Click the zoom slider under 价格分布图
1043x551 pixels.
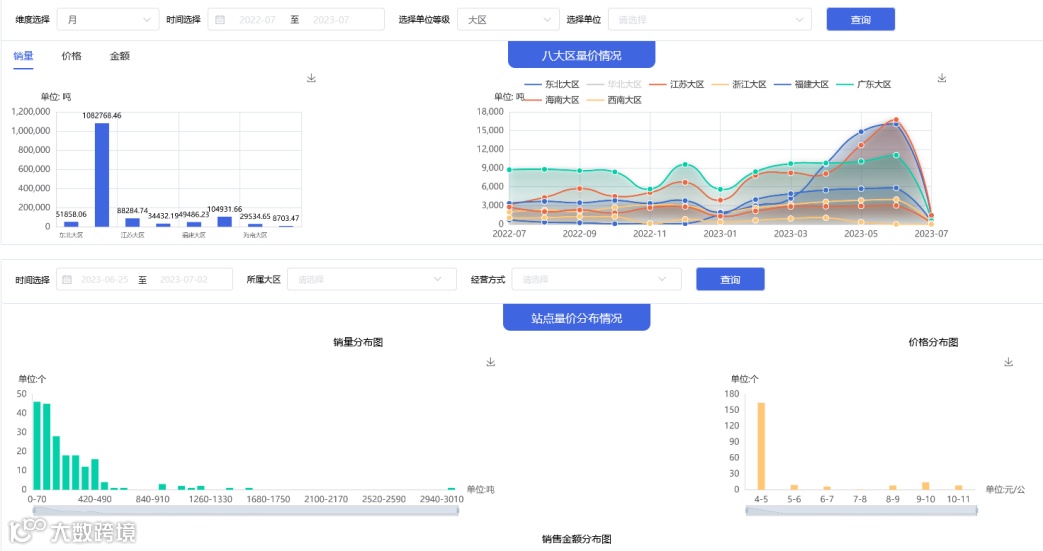(x=861, y=510)
